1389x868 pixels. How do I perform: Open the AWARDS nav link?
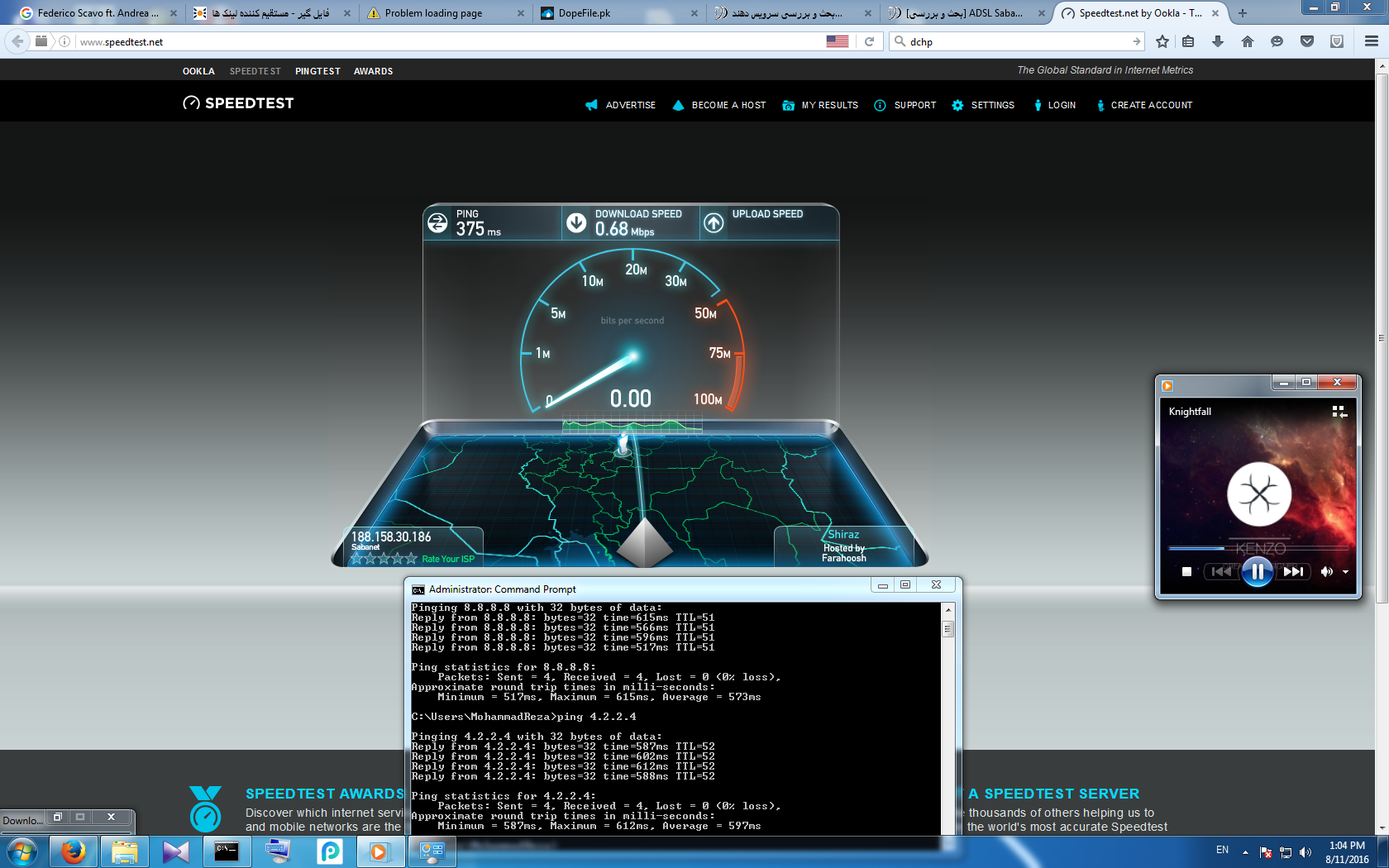click(x=373, y=71)
